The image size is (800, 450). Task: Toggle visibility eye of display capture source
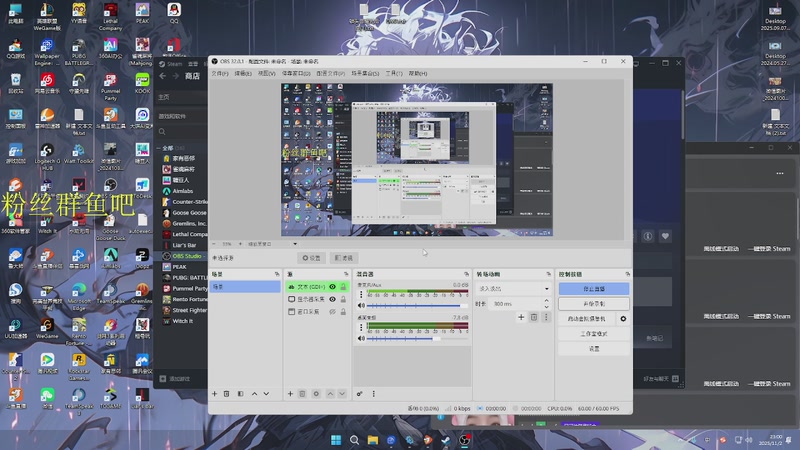333,299
